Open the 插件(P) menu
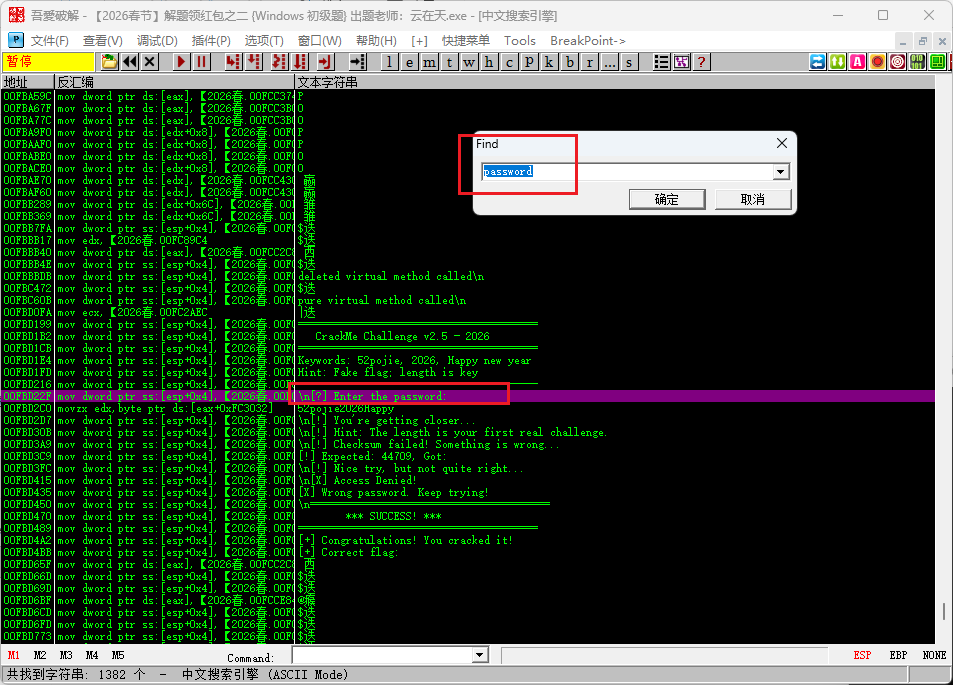 click(211, 41)
